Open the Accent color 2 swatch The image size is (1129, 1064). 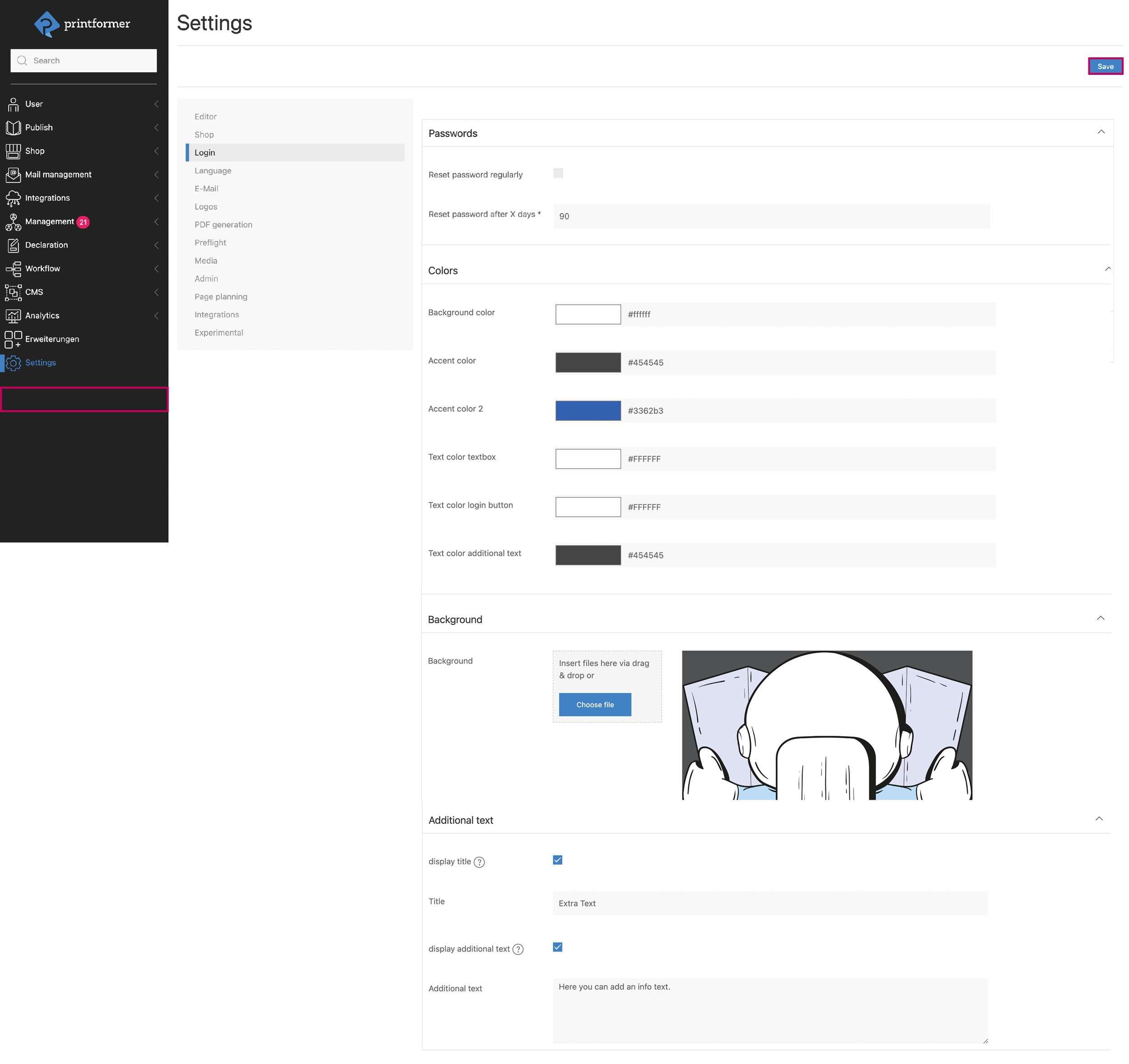pos(588,410)
